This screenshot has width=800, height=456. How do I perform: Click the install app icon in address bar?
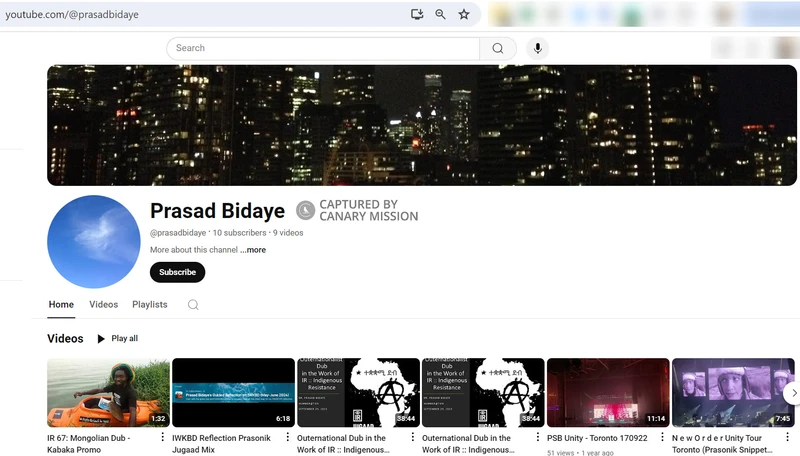tap(417, 14)
